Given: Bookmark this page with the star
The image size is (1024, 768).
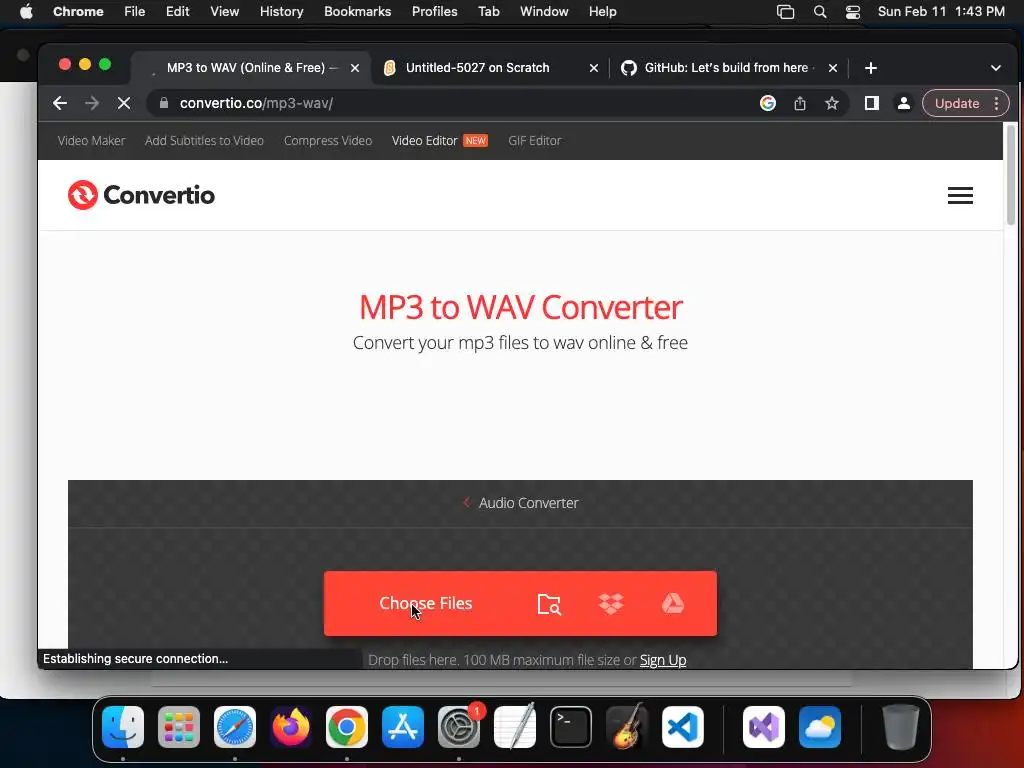Looking at the screenshot, I should (x=831, y=103).
